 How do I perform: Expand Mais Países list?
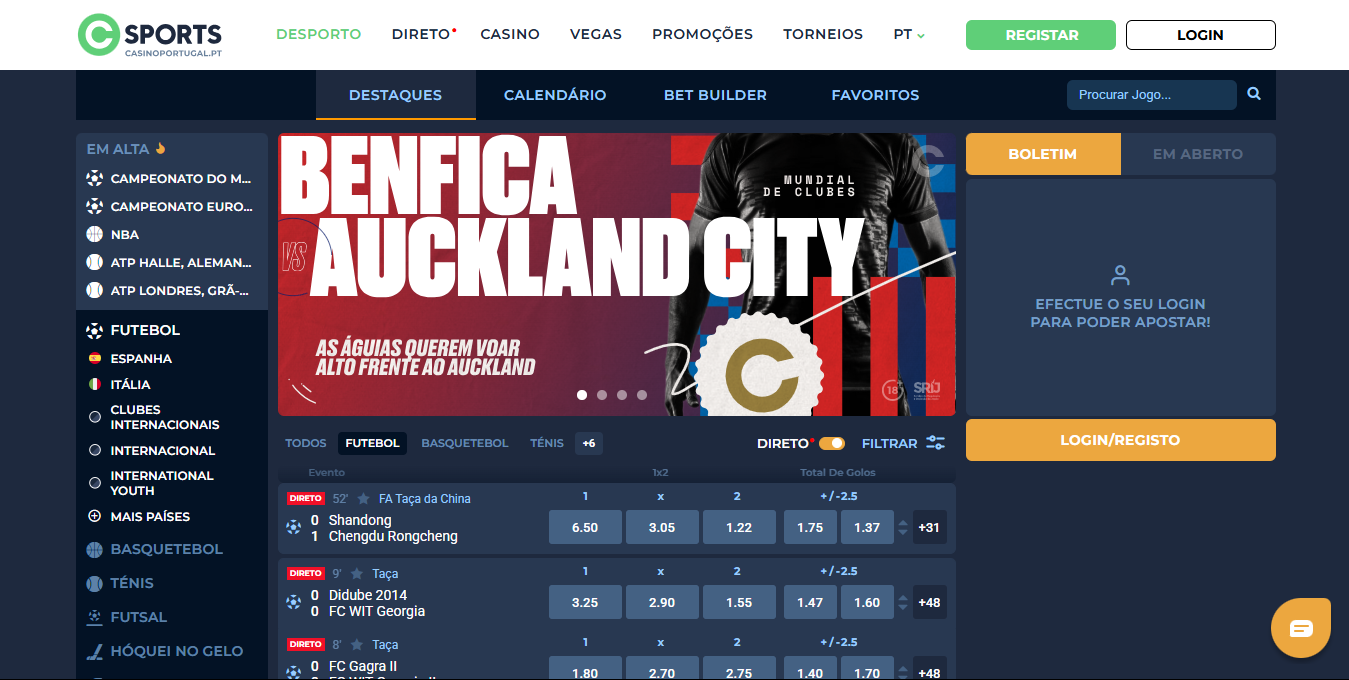click(150, 516)
